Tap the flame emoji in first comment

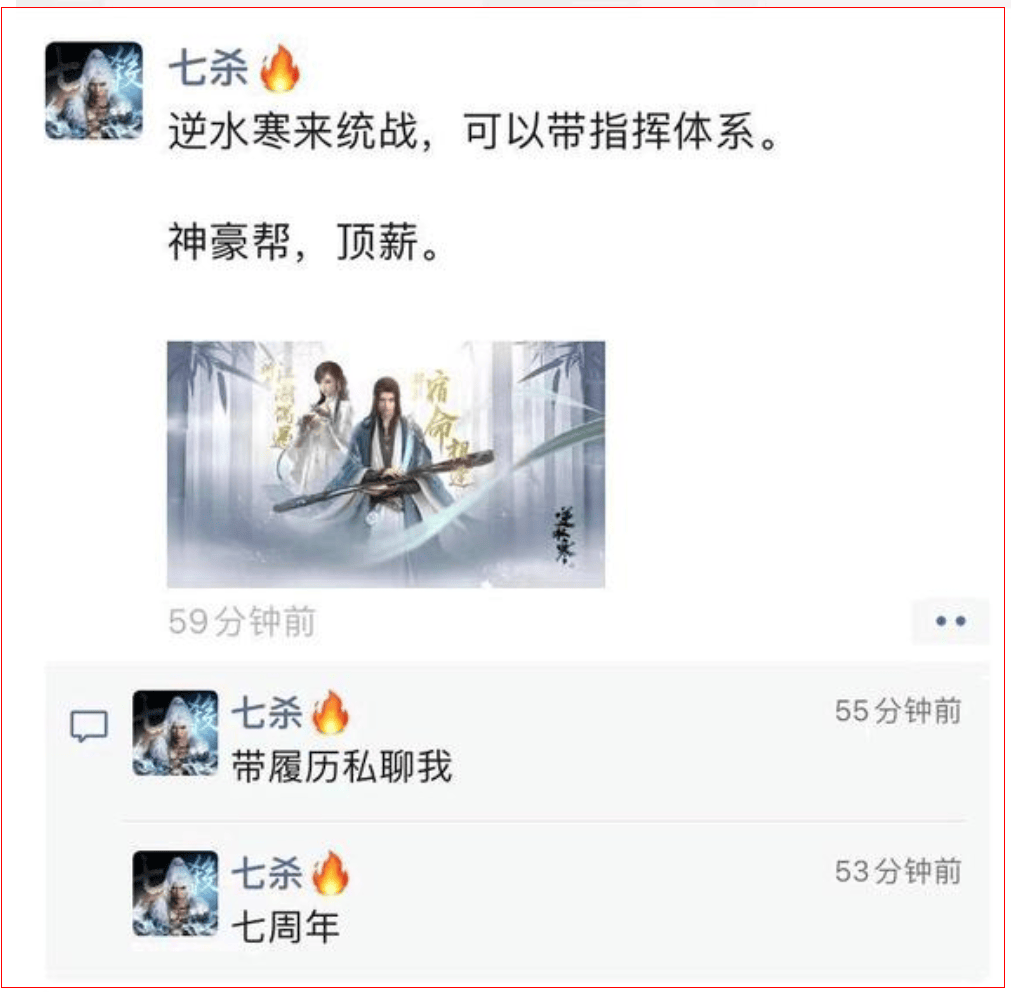pyautogui.click(x=331, y=712)
